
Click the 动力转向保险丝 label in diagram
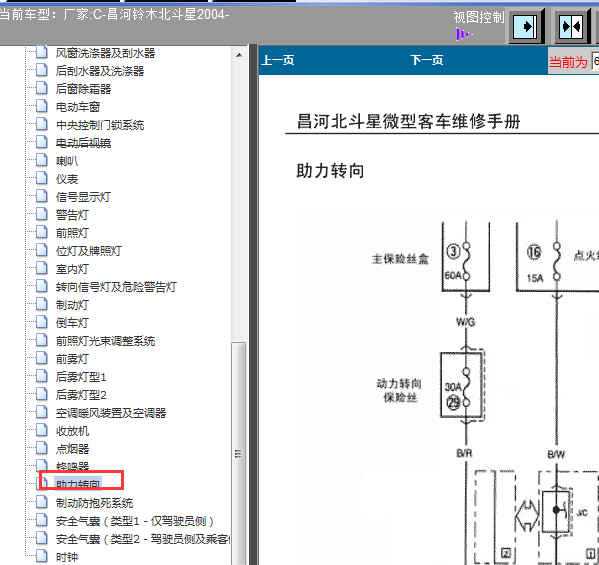click(399, 390)
